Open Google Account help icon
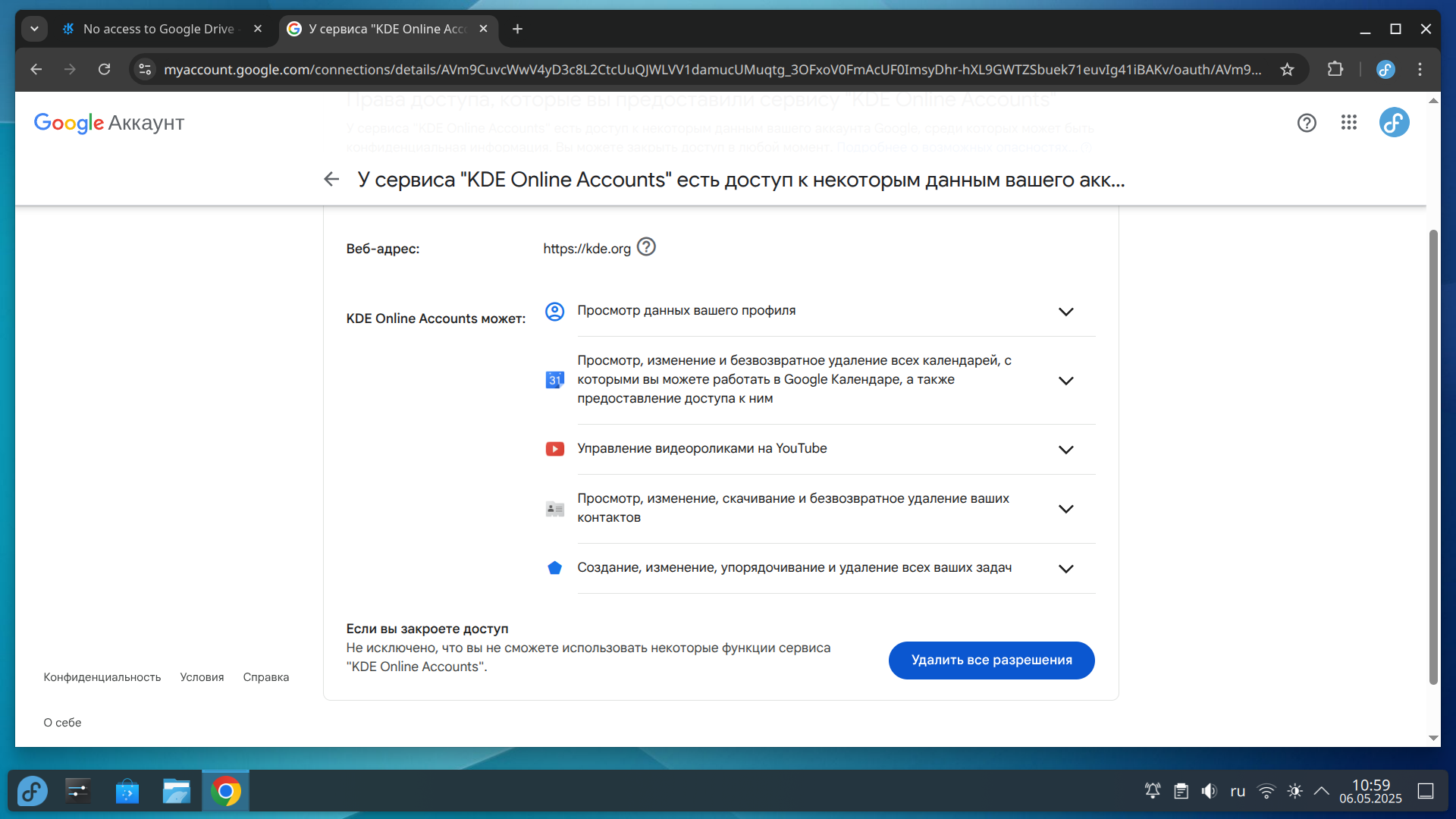1456x819 pixels. click(1307, 123)
